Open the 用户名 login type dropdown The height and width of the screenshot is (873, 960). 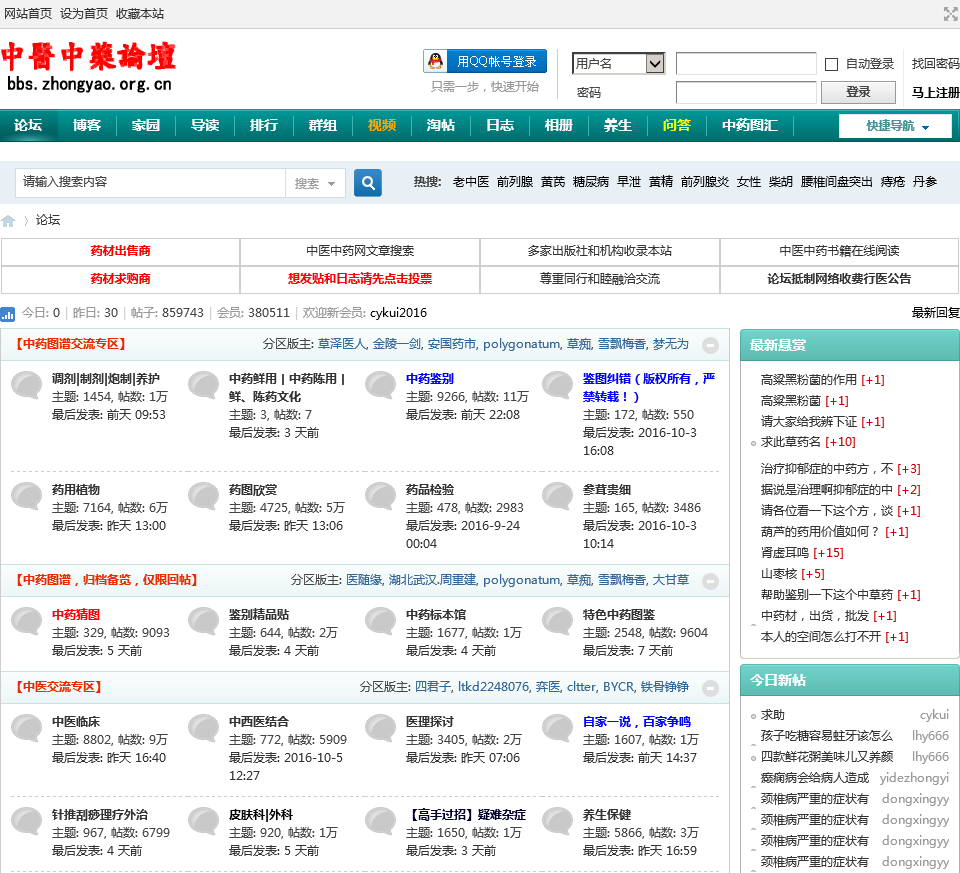coord(618,64)
